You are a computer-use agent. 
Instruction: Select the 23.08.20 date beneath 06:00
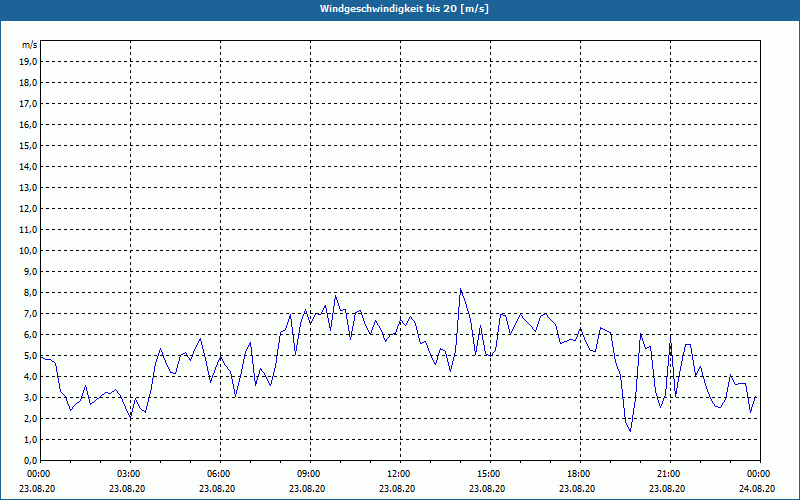[217, 488]
